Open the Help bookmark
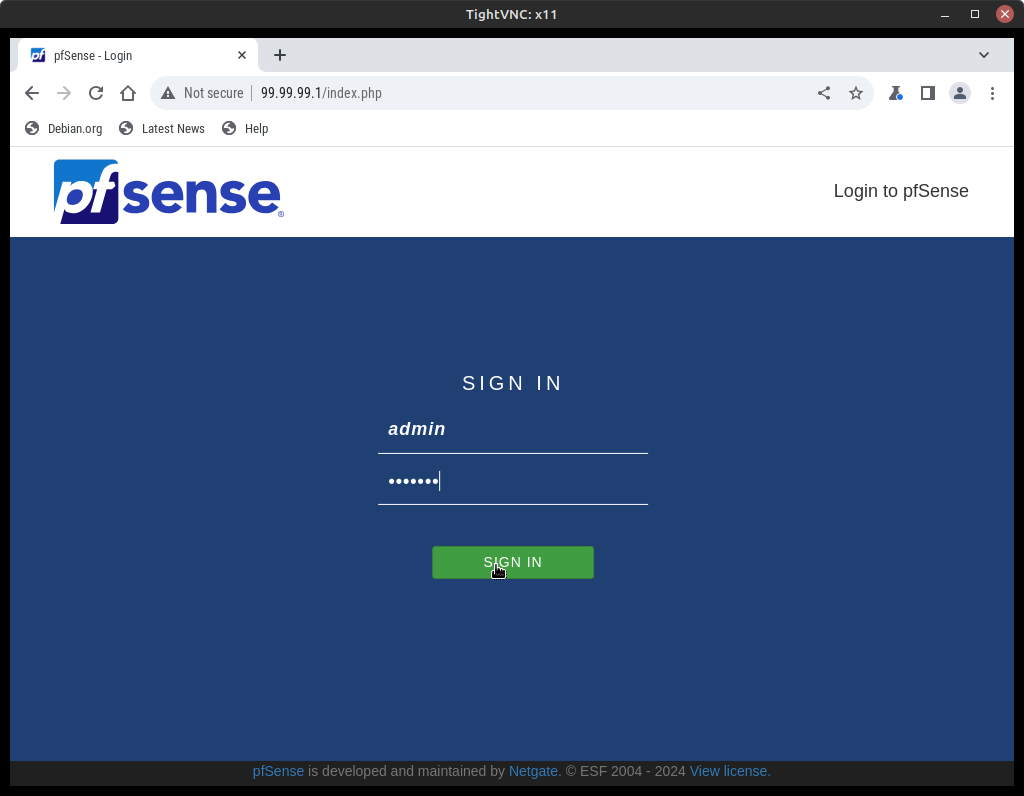The image size is (1024, 796). pyautogui.click(x=245, y=129)
